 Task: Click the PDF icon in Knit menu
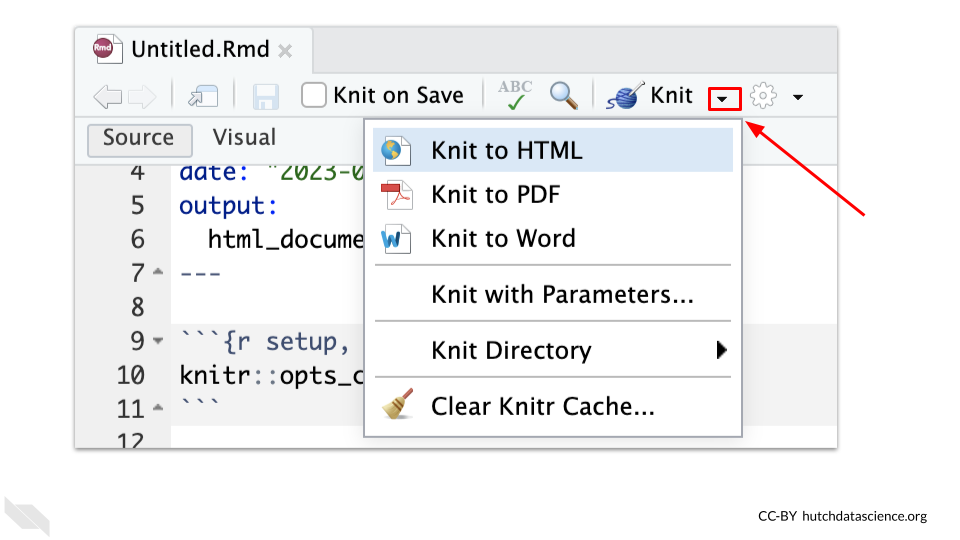tap(396, 195)
